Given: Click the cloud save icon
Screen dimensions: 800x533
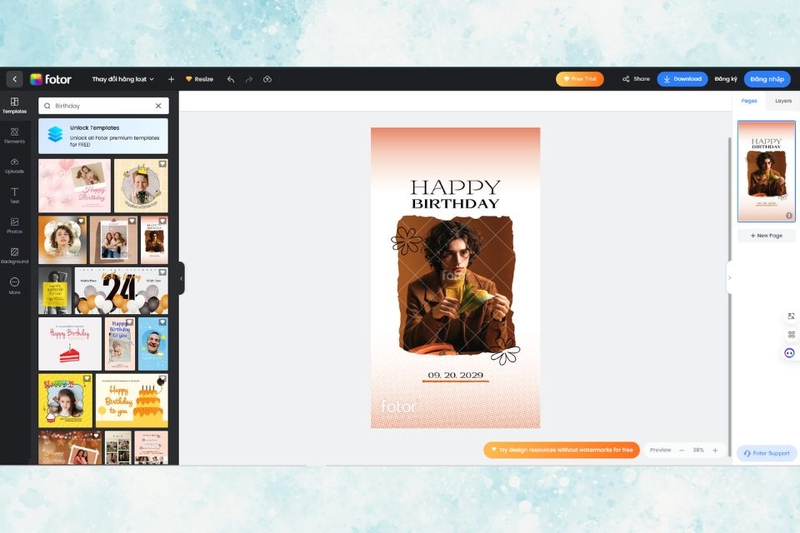Looking at the screenshot, I should coord(267,79).
